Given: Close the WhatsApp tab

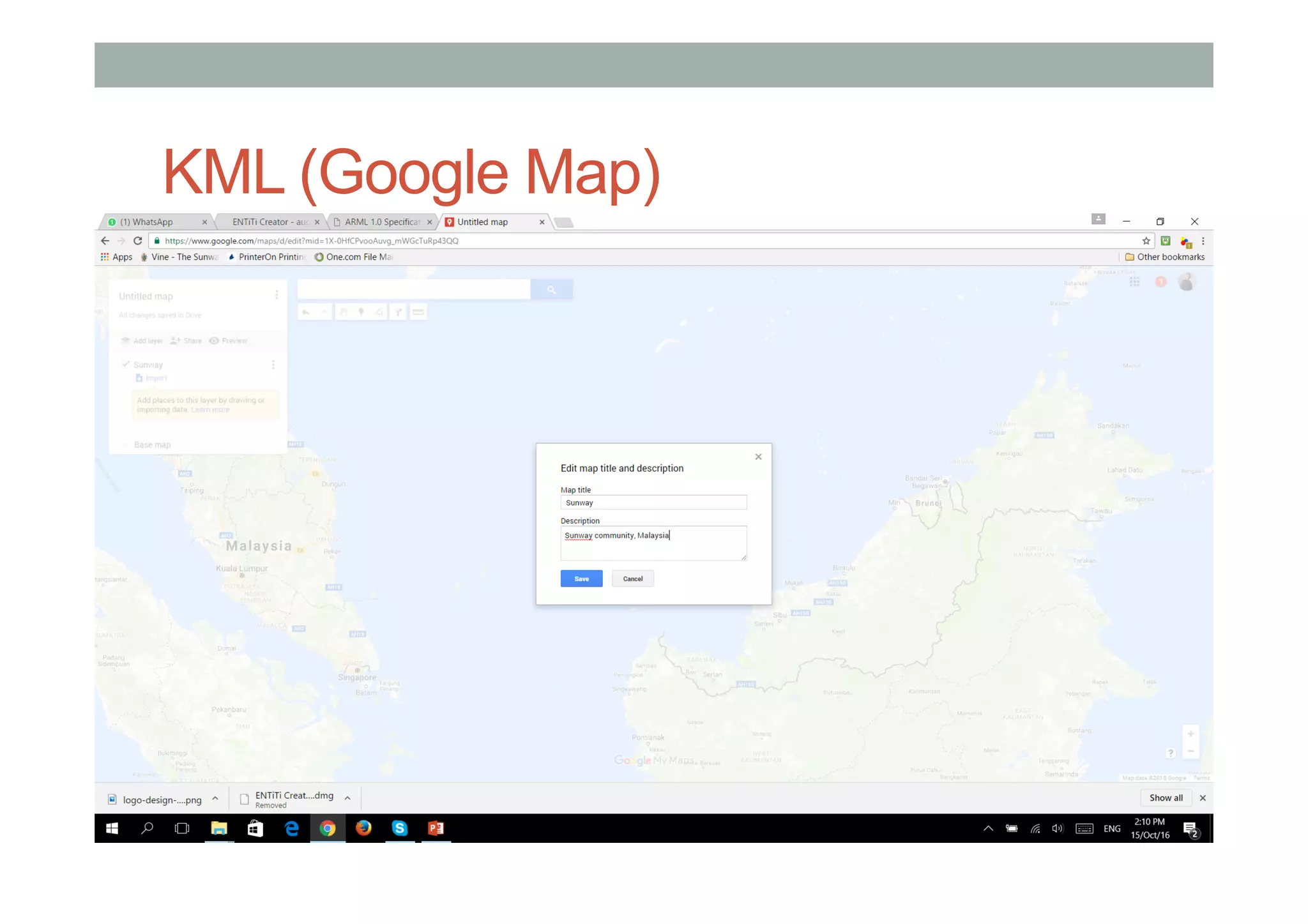Looking at the screenshot, I should coord(204,222).
